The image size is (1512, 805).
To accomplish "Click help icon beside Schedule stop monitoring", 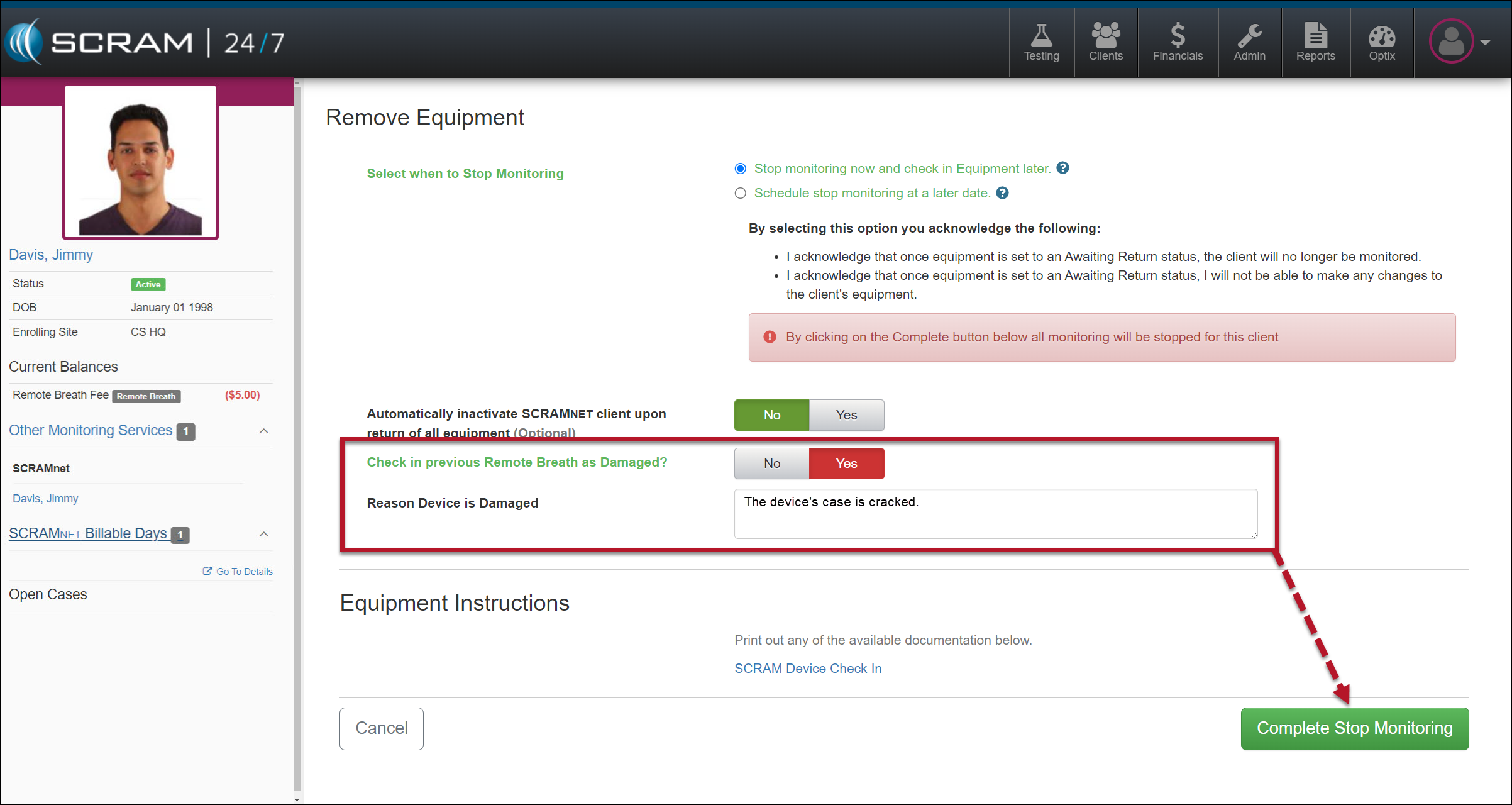I will [x=1003, y=193].
